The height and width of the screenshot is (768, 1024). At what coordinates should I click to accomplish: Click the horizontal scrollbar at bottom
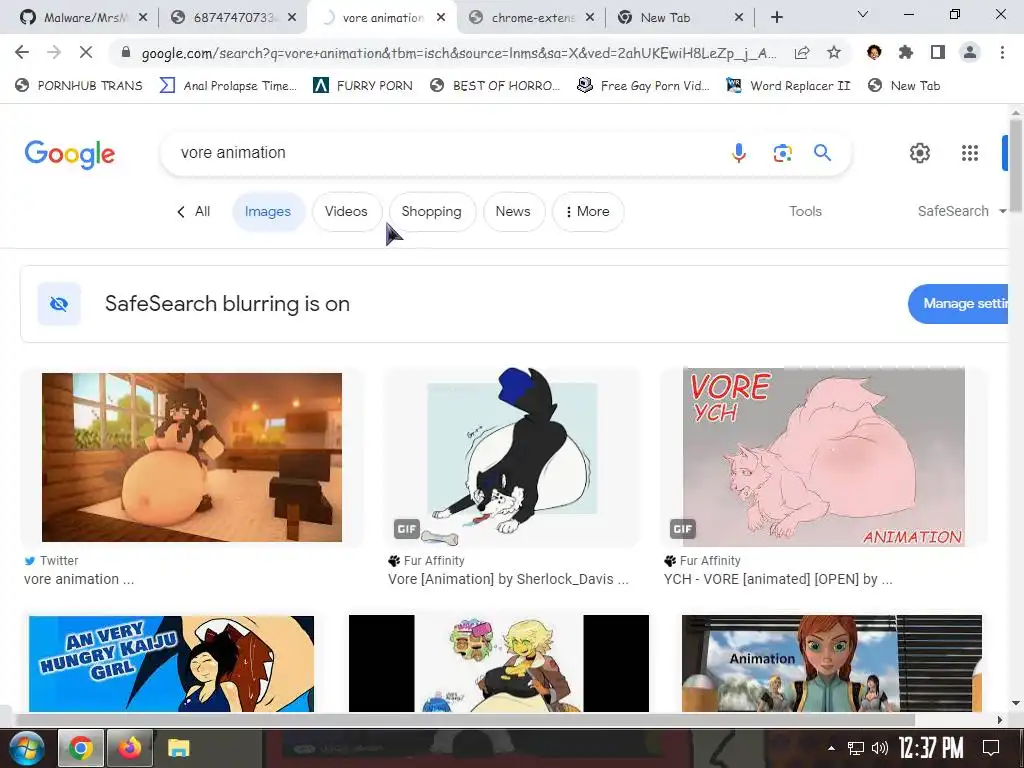pyautogui.click(x=465, y=720)
